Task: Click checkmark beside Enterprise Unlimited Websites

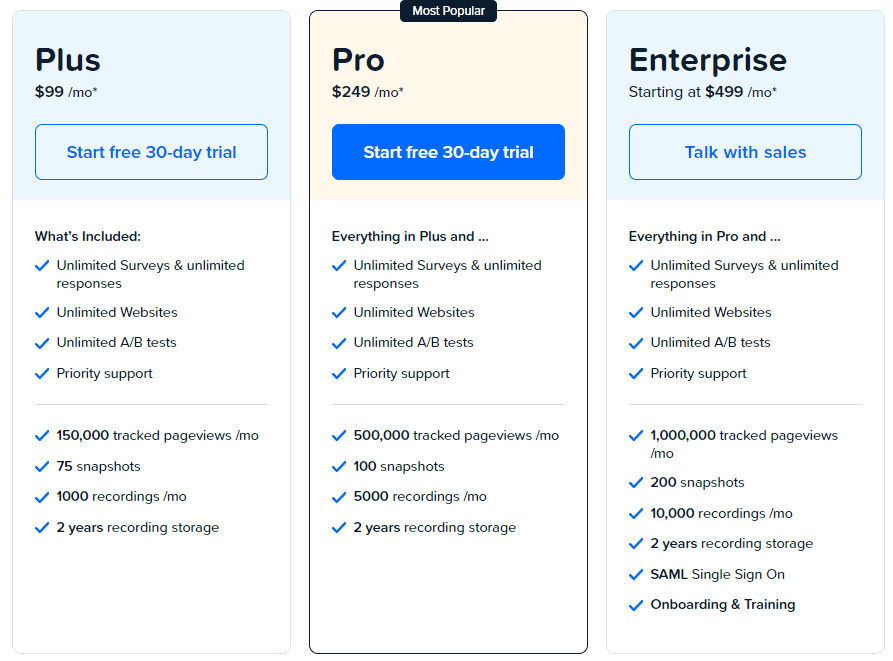Action: coord(636,313)
